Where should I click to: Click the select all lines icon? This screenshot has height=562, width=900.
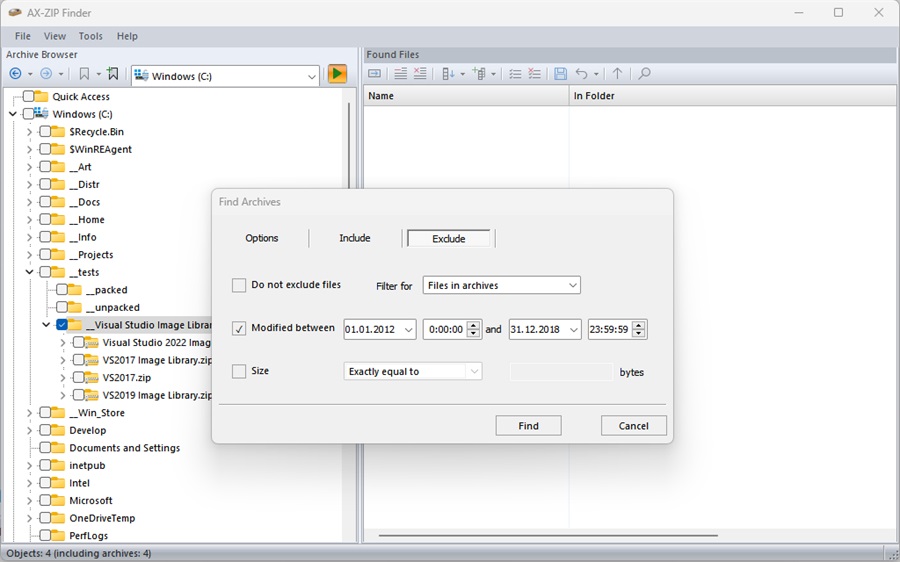pyautogui.click(x=401, y=73)
